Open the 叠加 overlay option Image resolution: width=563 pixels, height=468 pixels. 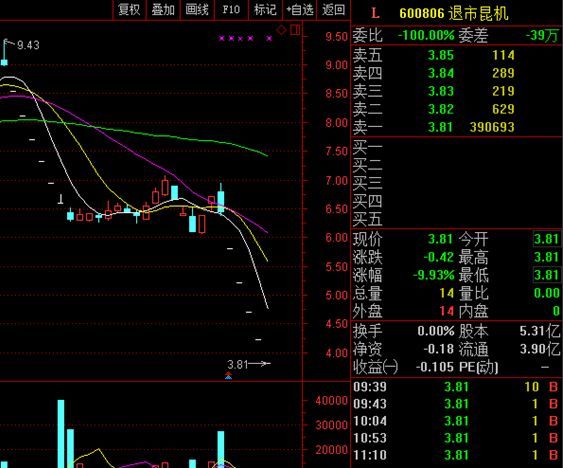tap(163, 9)
